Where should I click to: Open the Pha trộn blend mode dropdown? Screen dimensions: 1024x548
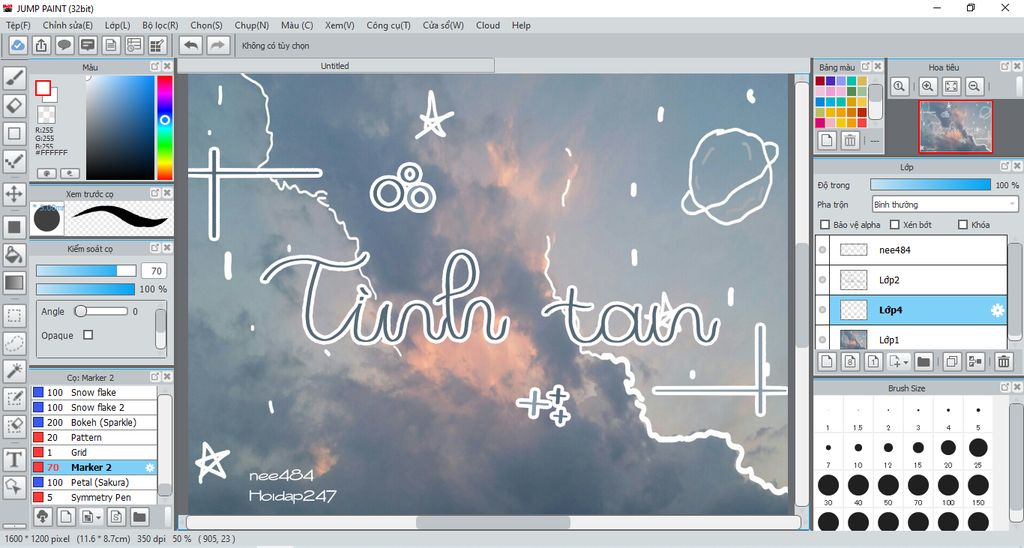(x=945, y=204)
